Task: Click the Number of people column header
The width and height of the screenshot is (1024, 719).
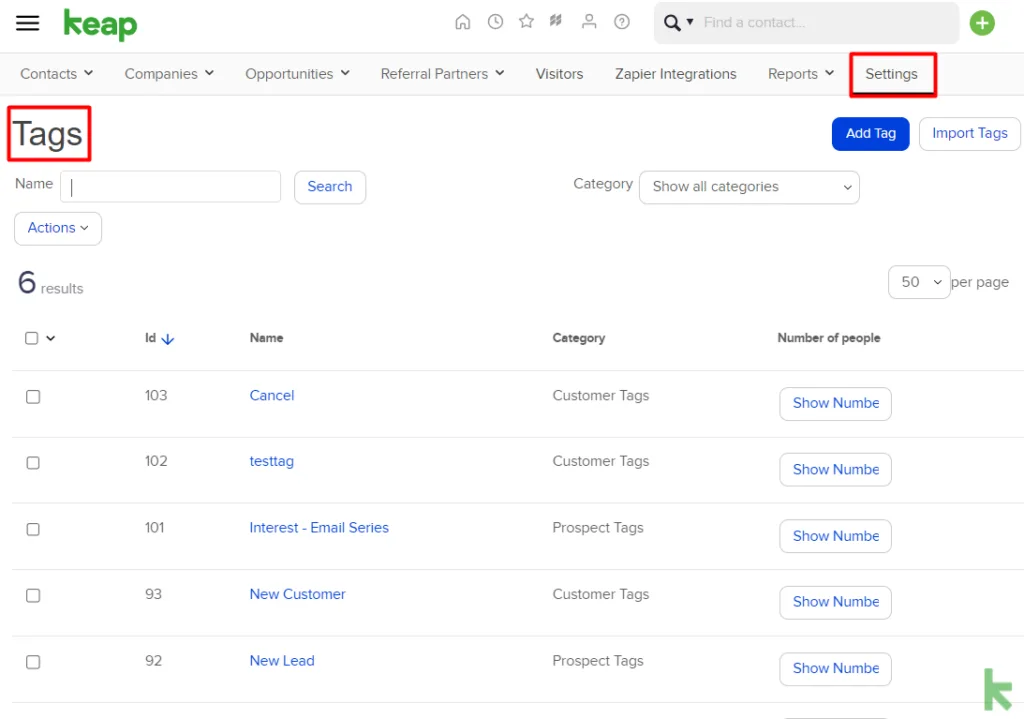Action: (829, 338)
